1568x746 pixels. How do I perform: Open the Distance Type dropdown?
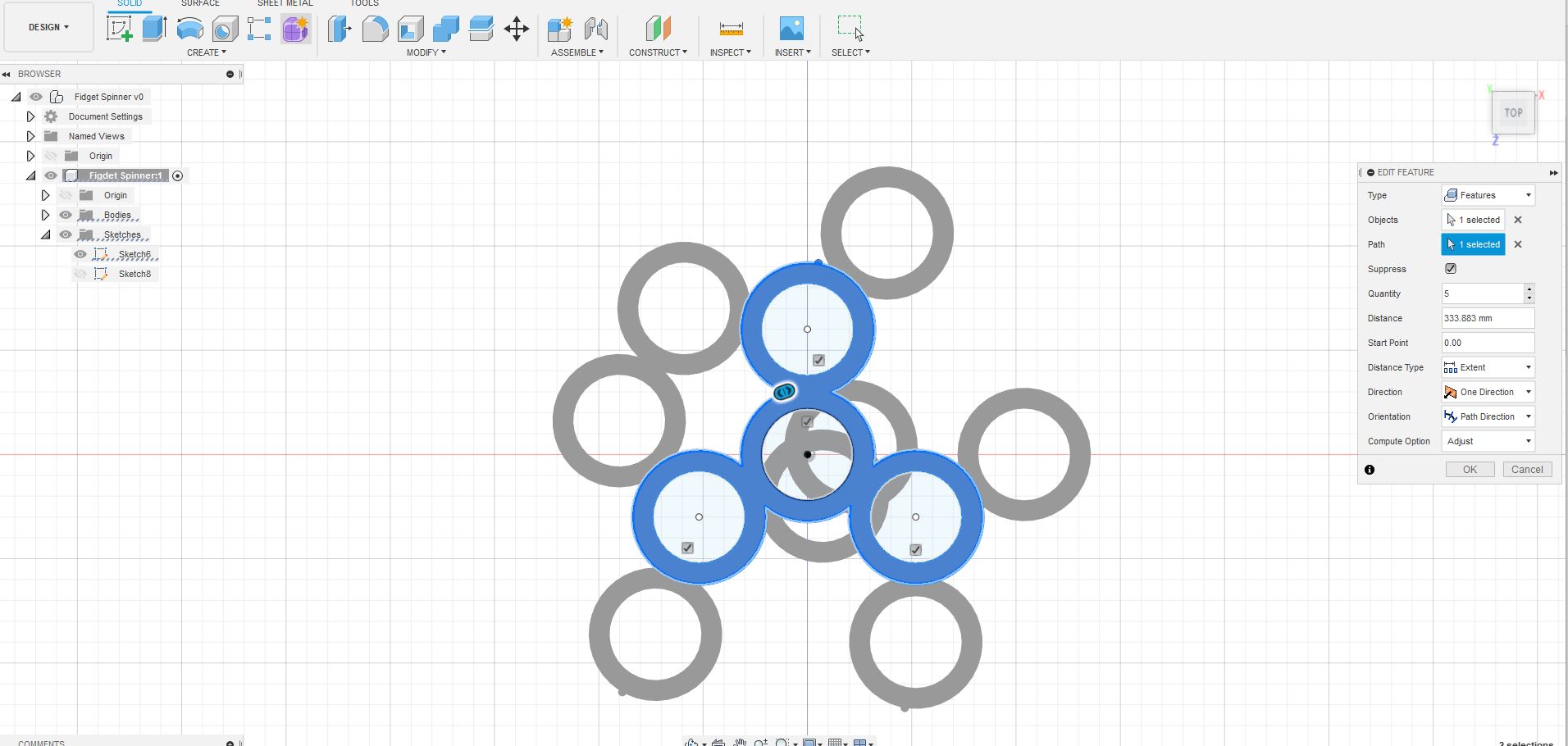click(1488, 367)
